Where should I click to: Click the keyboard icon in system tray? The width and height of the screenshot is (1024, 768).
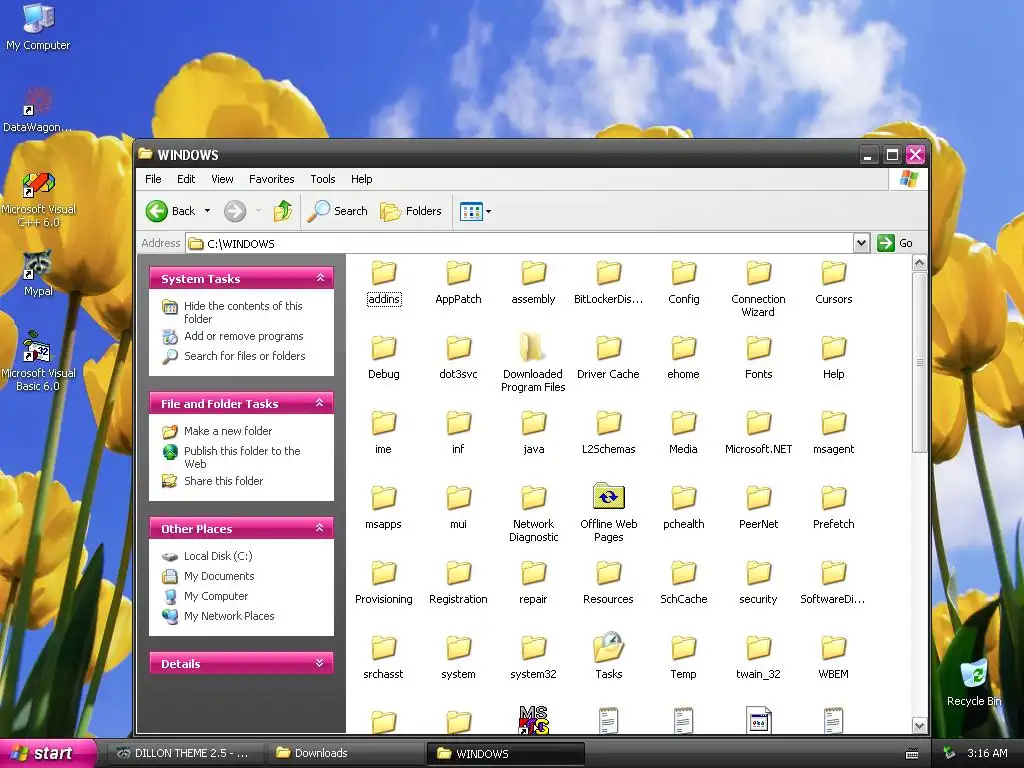[x=912, y=754]
